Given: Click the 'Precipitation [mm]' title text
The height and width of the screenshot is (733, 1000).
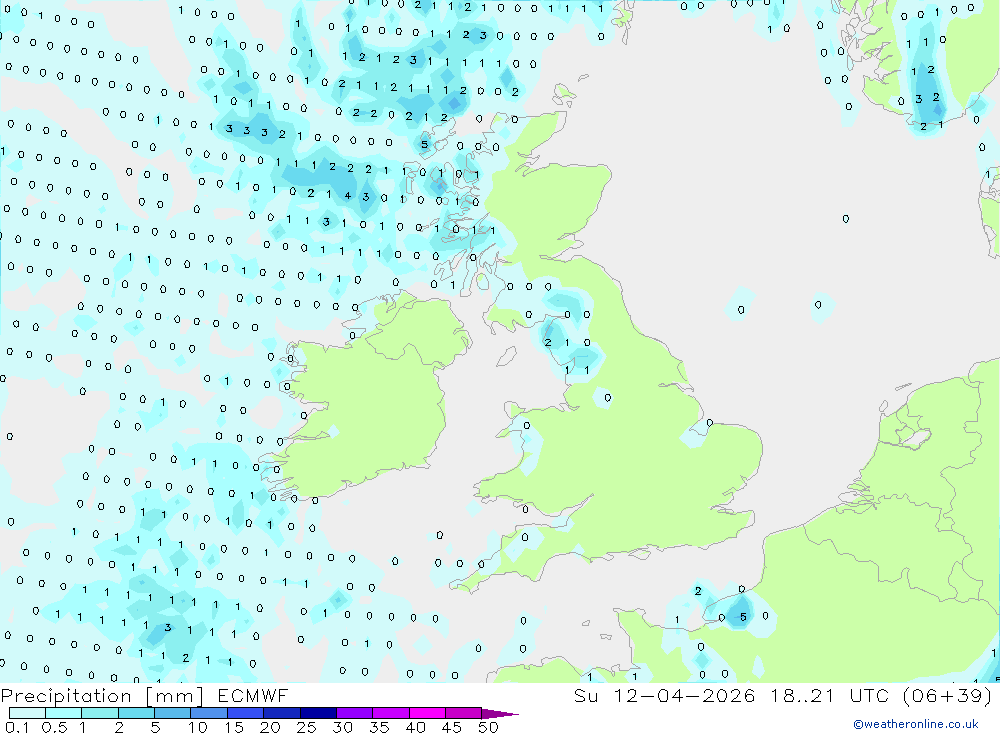Looking at the screenshot, I should click(103, 696).
